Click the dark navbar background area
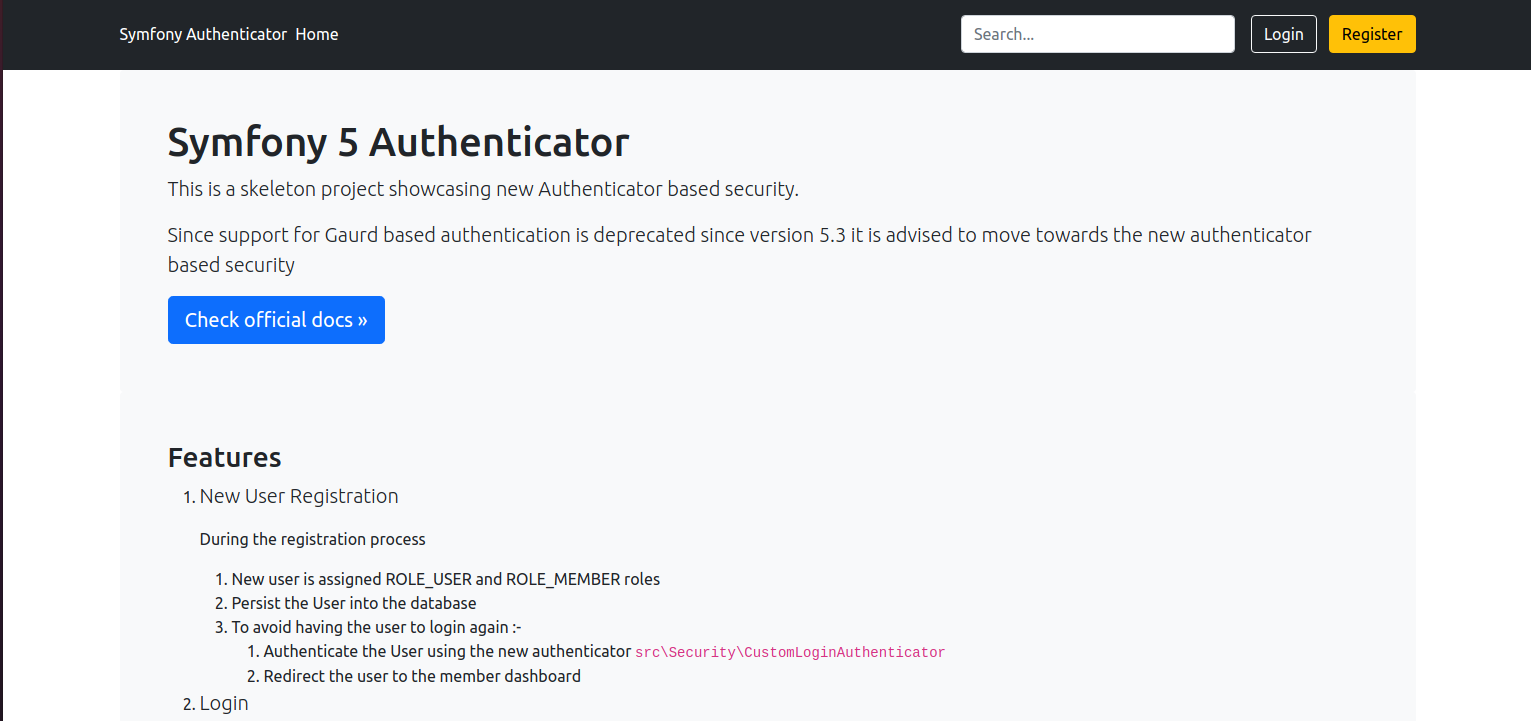 click(x=650, y=33)
